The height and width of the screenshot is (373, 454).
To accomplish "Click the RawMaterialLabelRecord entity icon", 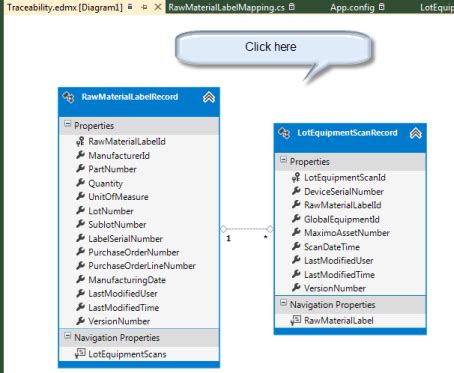I will (69, 97).
